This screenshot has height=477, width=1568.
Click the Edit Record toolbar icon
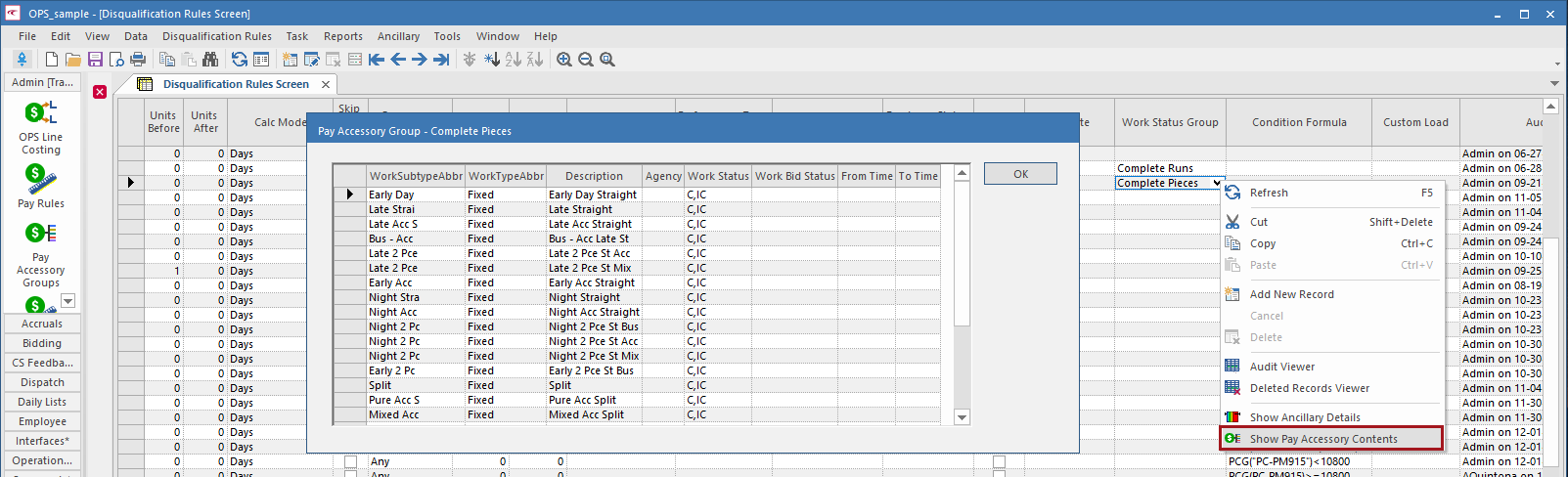pyautogui.click(x=312, y=60)
